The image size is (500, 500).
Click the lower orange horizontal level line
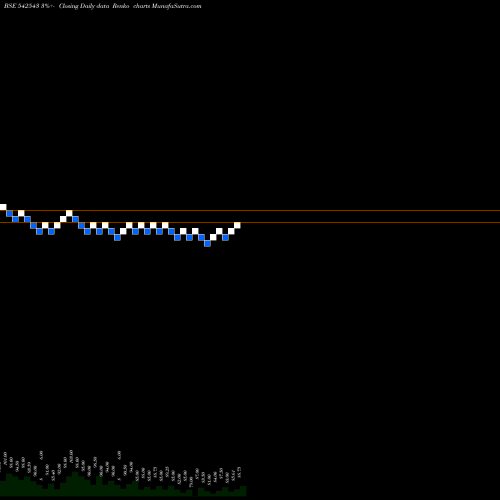point(250,222)
